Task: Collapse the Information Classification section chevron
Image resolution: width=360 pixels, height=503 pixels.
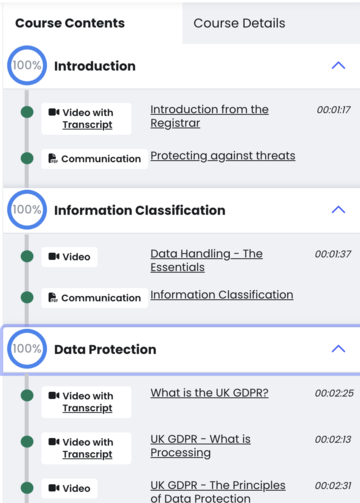Action: pyautogui.click(x=338, y=210)
